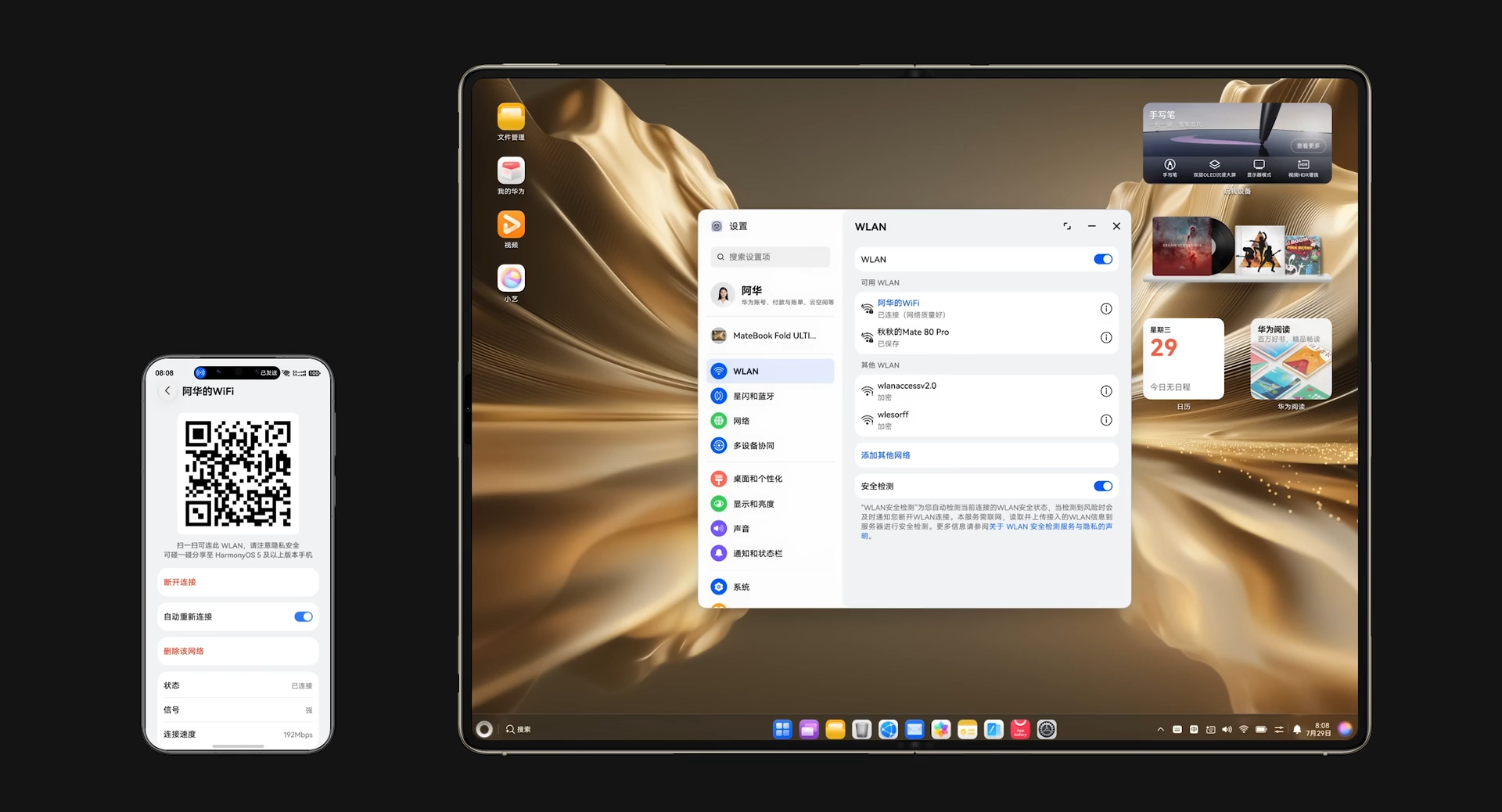Screen dimensions: 1502x812
Task: Open the colorful assistant orb in taskbar
Action: [1346, 729]
